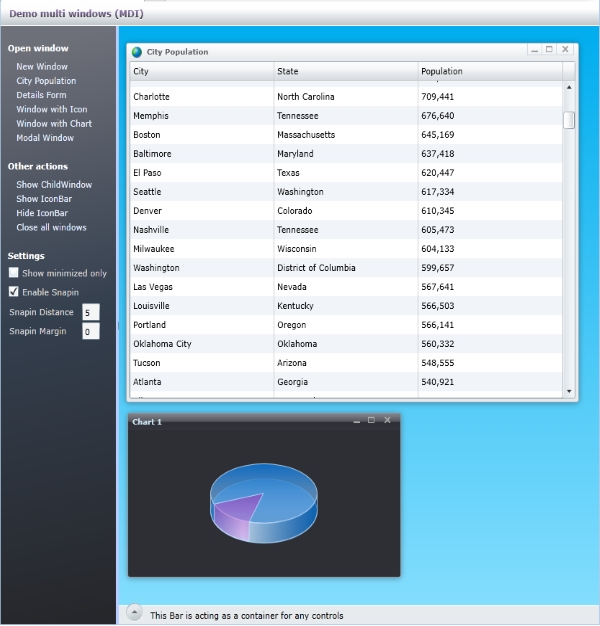Toggle Show minimized only checkbox

(14, 273)
